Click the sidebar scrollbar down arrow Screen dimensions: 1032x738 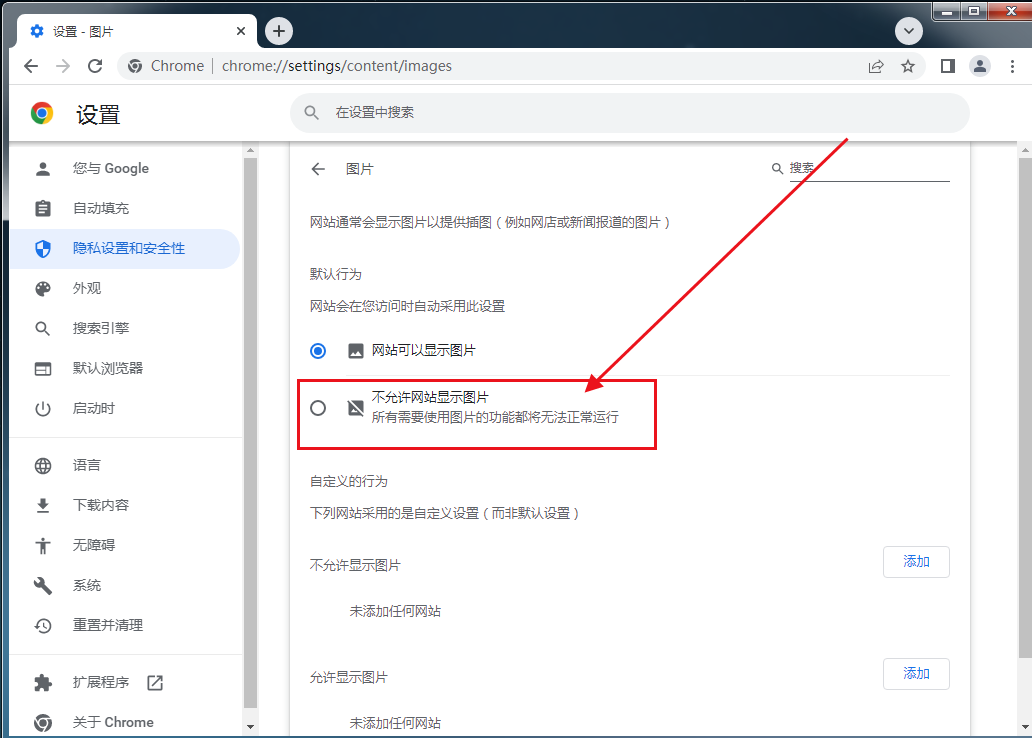[250, 726]
